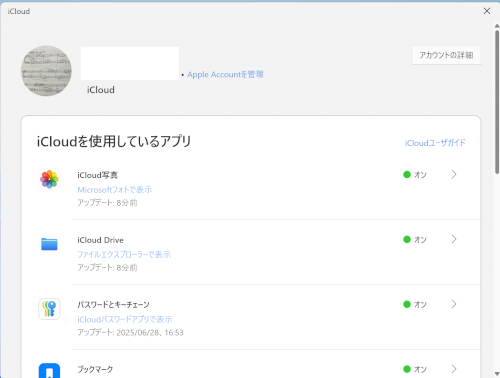Expand iCloud写真 settings chevron
The image size is (500, 378).
coord(454,174)
